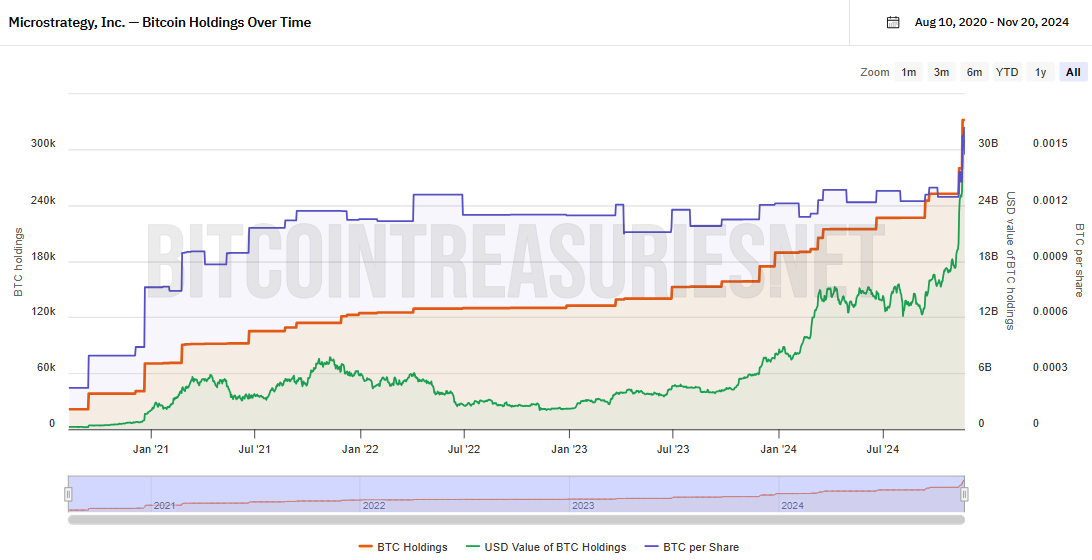Click the 120k left axis label

43,311
